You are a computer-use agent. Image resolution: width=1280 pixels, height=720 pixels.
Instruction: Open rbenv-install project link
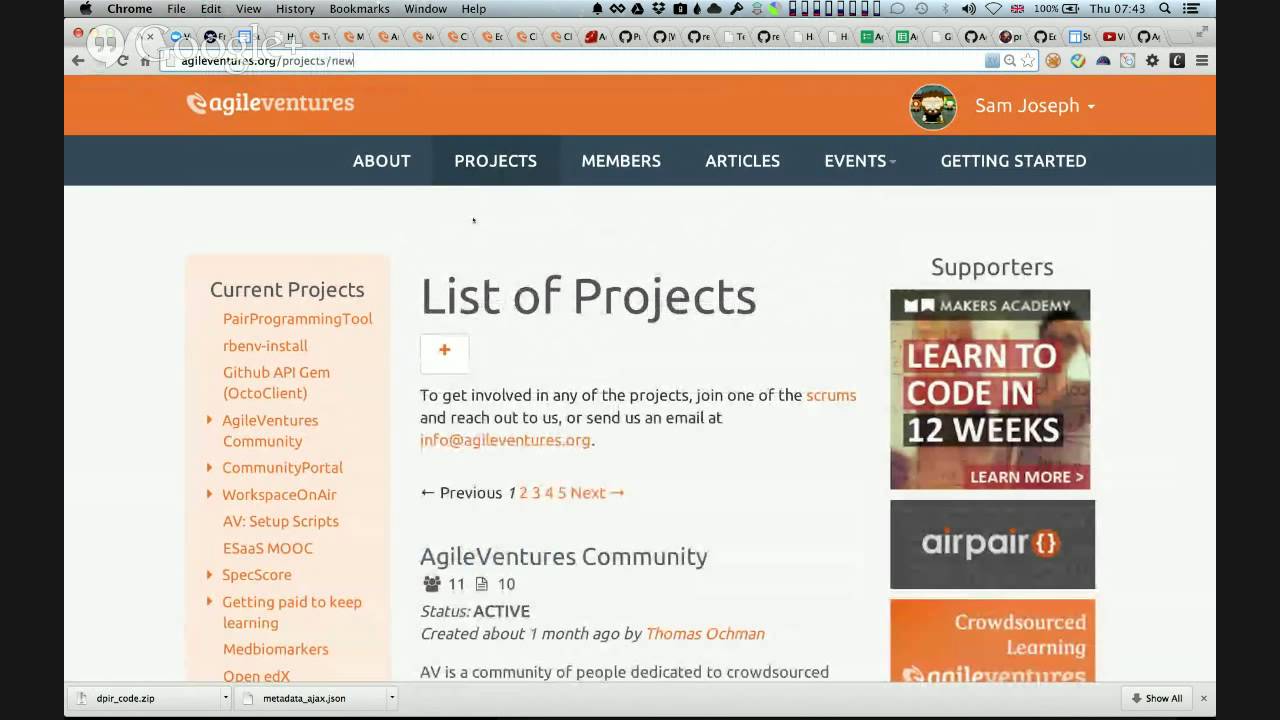click(x=265, y=346)
